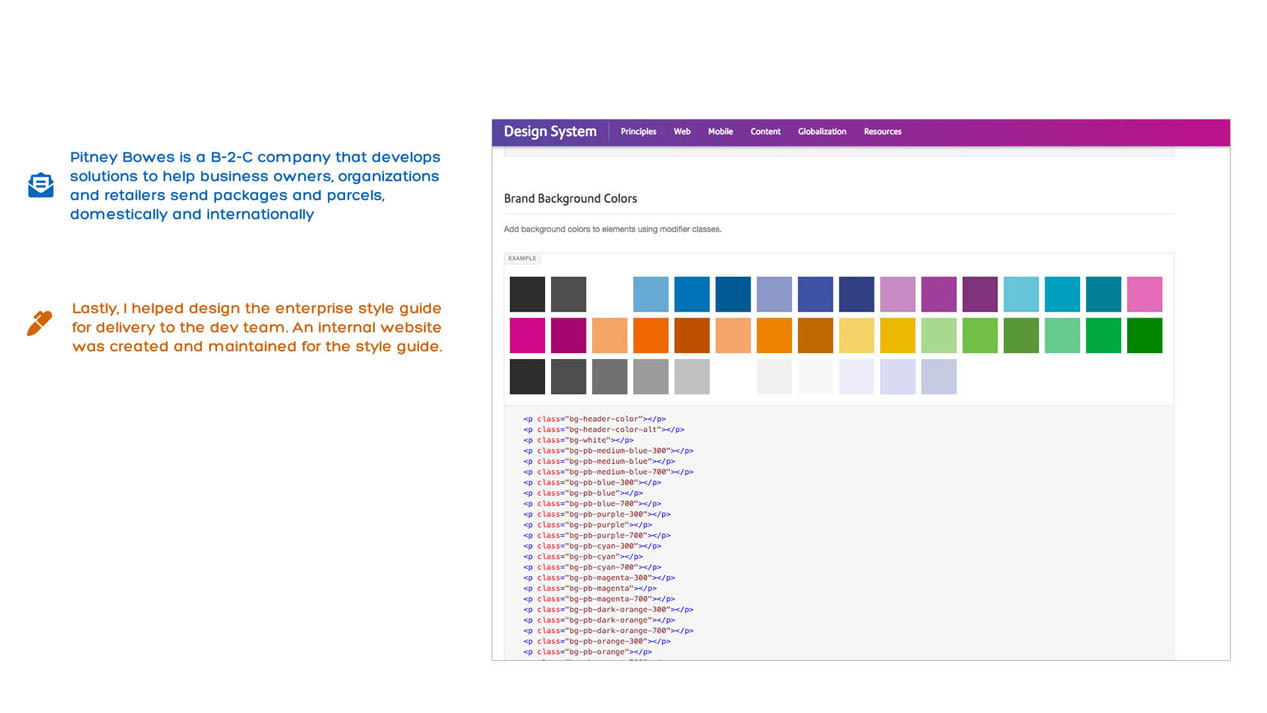The height and width of the screenshot is (713, 1267).
Task: Pick the dark teal cyan-700 swatch
Action: (x=1103, y=295)
